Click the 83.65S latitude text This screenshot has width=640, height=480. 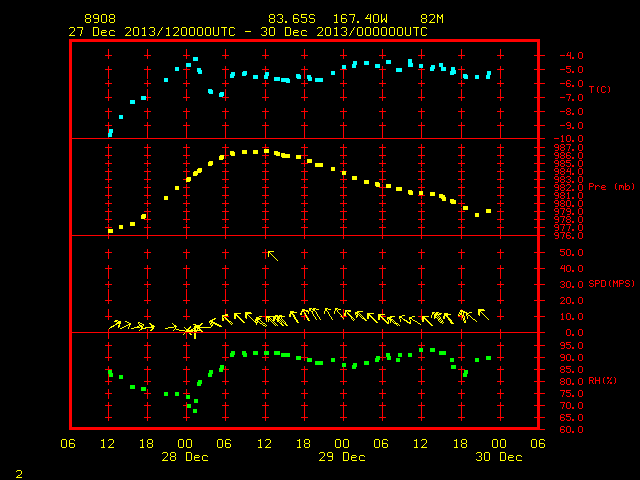pyautogui.click(x=292, y=19)
